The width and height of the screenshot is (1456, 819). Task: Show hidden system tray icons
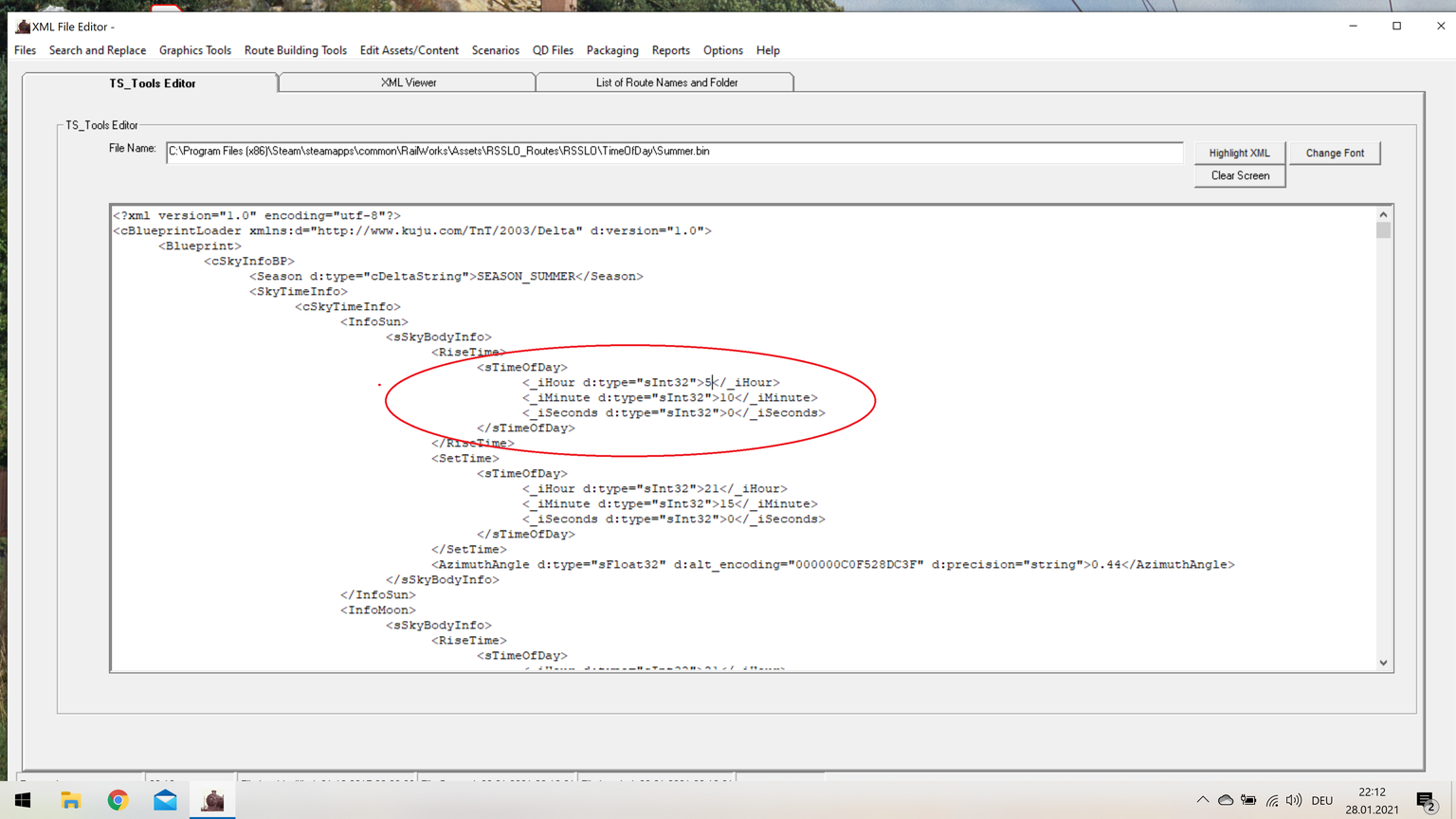pyautogui.click(x=1203, y=800)
